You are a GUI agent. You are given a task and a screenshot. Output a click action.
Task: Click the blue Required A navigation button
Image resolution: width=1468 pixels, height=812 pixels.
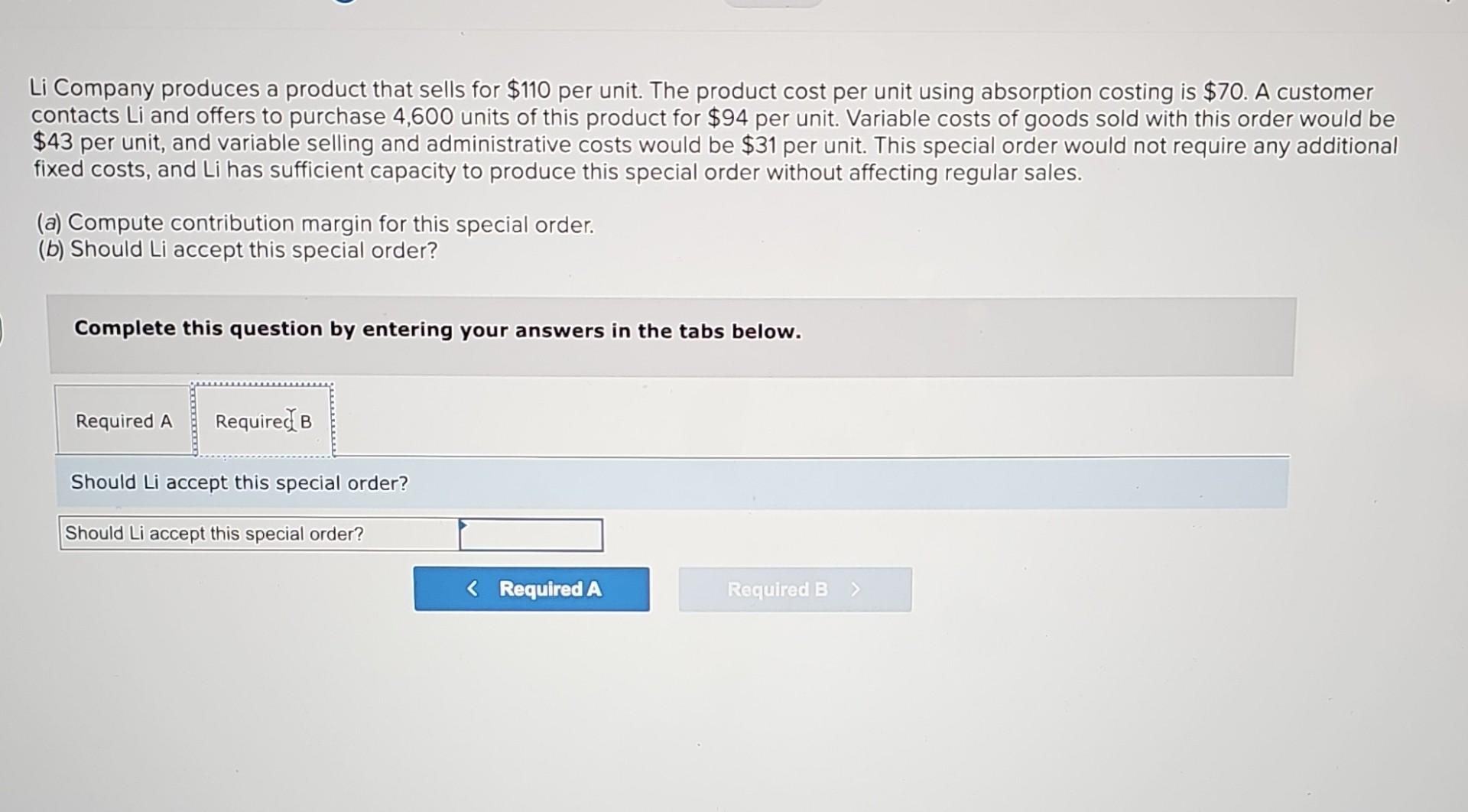531,589
